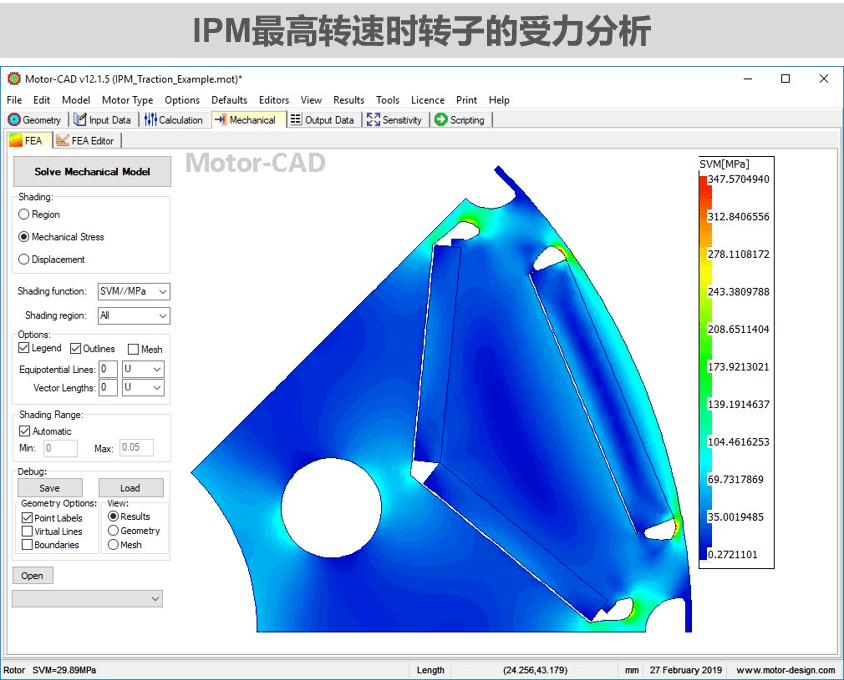Open the Calculation tab icon
This screenshot has width=844, height=680.
point(150,120)
